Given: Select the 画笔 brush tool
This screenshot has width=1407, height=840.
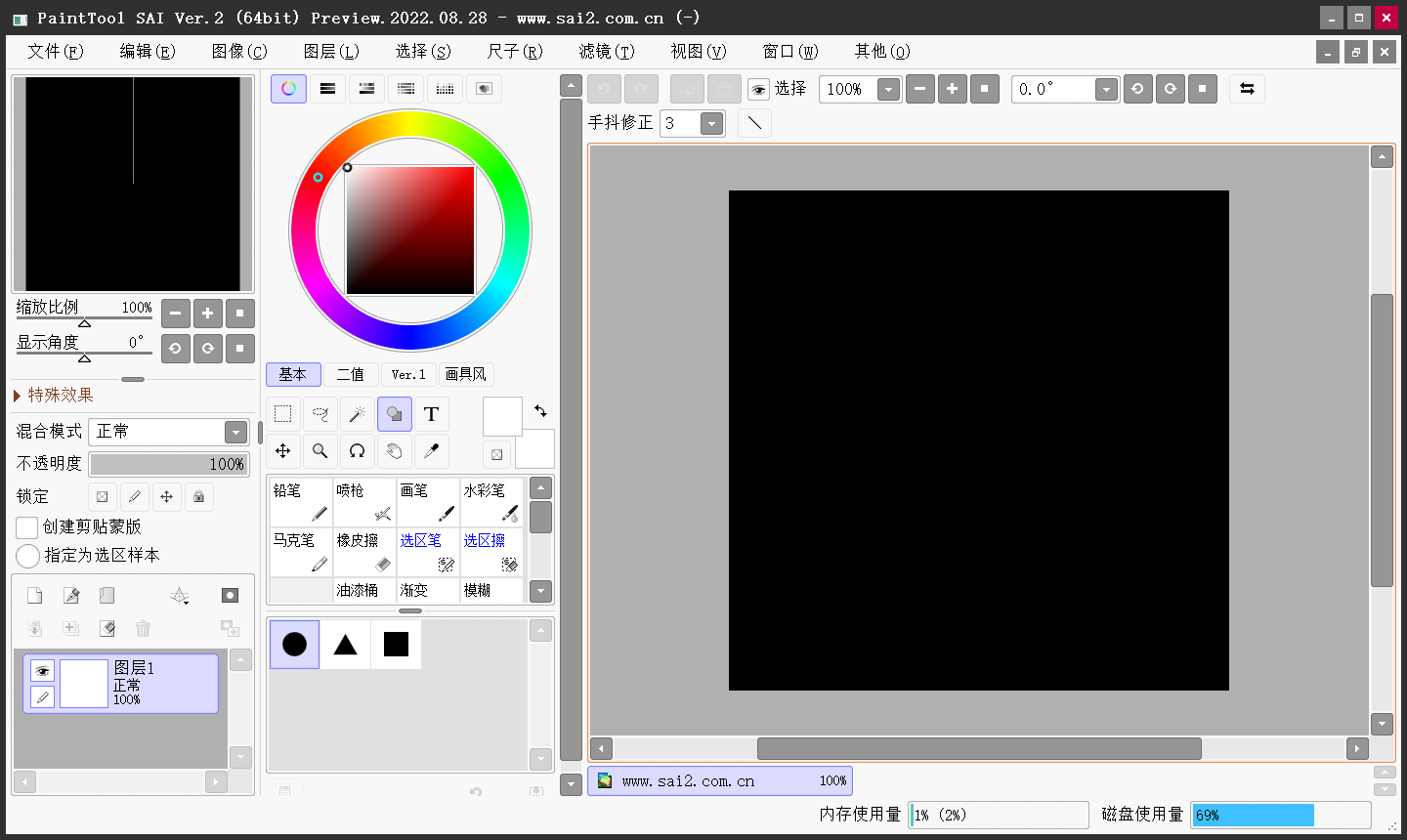Looking at the screenshot, I should 427,502.
